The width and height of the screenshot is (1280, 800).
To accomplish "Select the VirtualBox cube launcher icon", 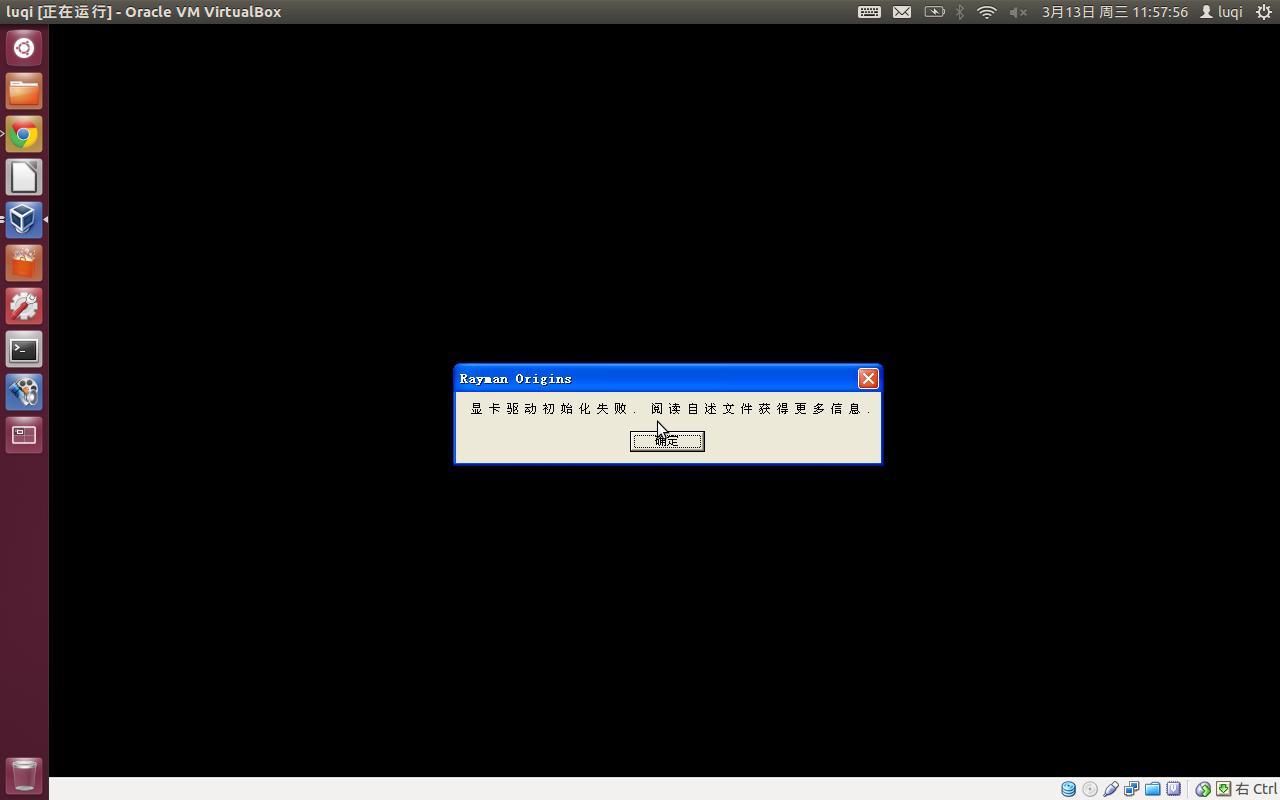I will [24, 220].
